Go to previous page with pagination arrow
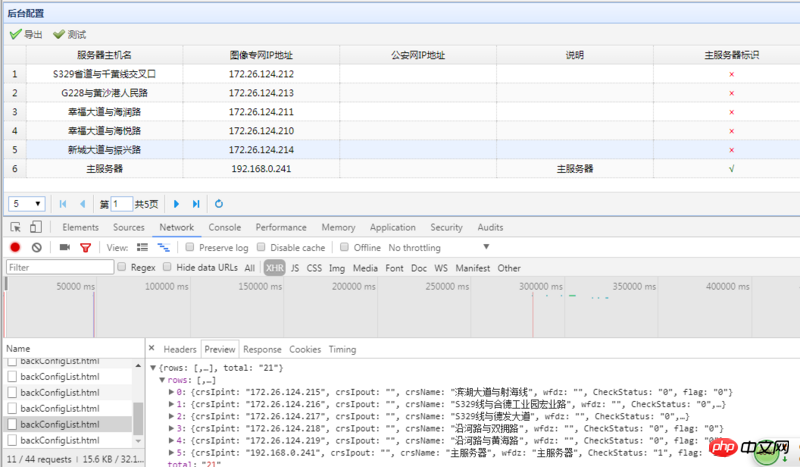This screenshot has height=467, width=800. click(x=83, y=204)
